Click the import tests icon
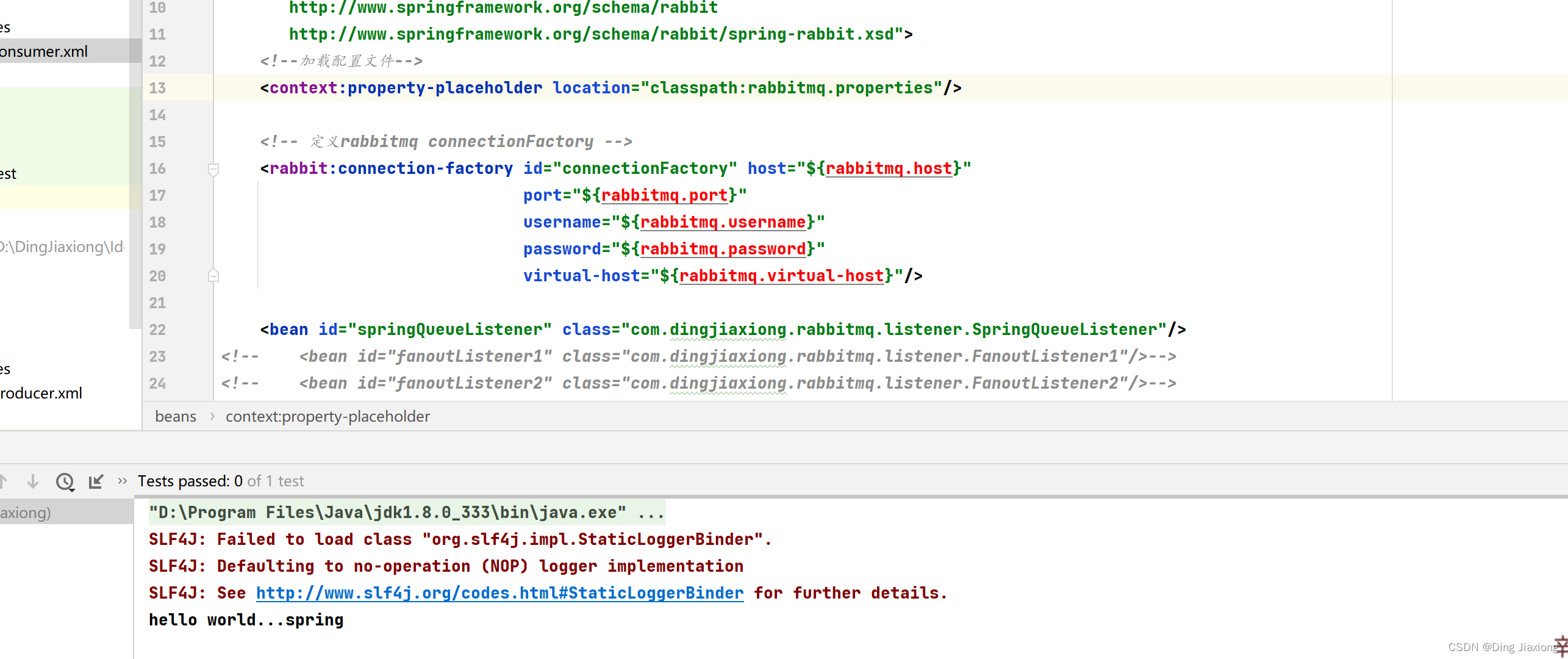The image size is (1568, 659). click(96, 481)
